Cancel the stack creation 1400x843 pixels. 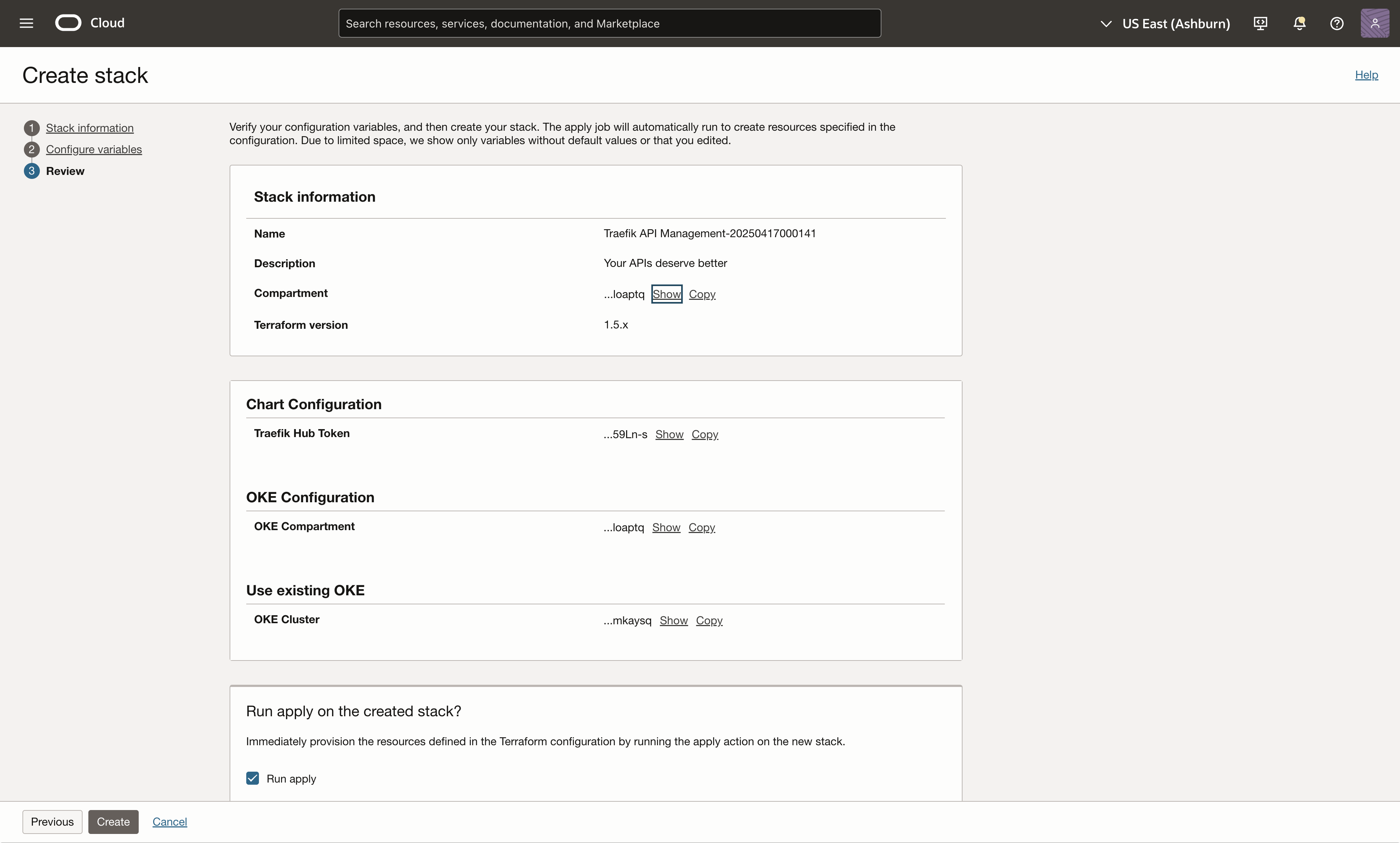click(169, 821)
